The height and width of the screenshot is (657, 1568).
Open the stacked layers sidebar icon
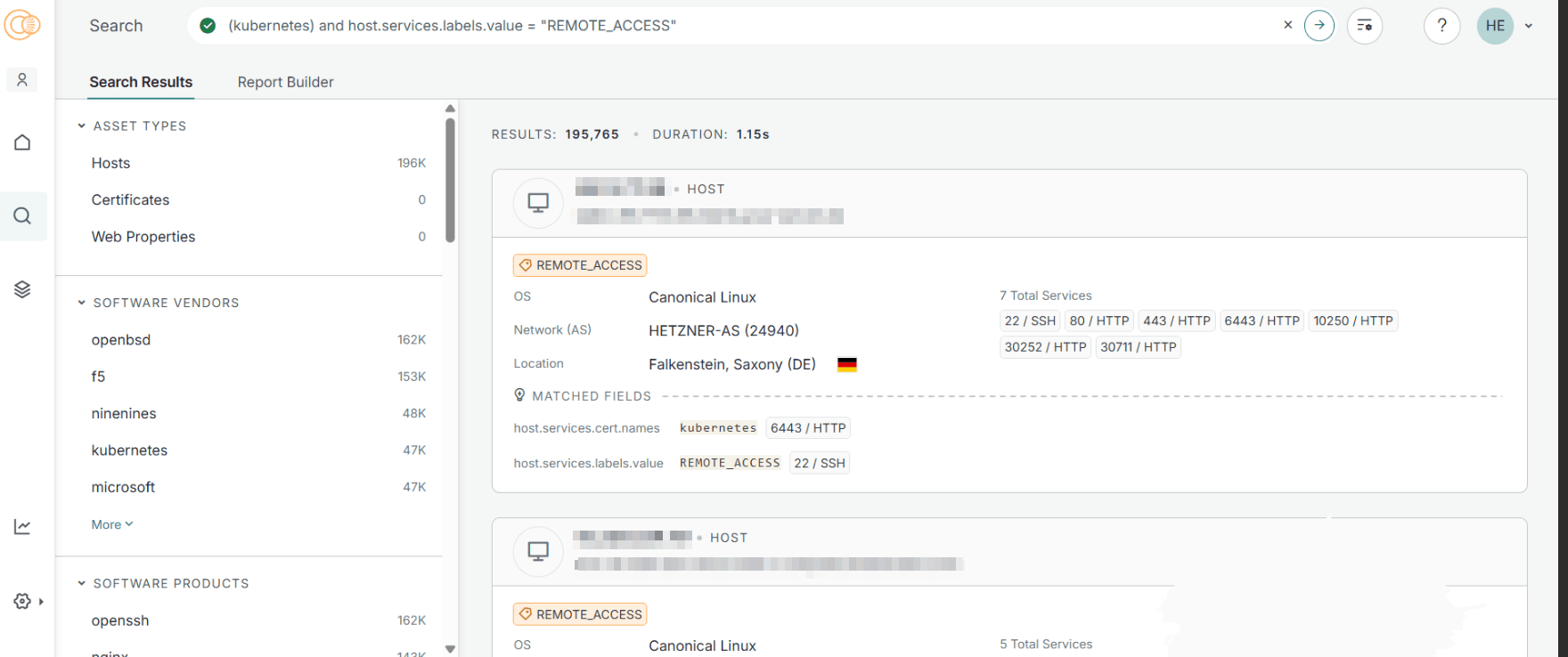point(22,289)
